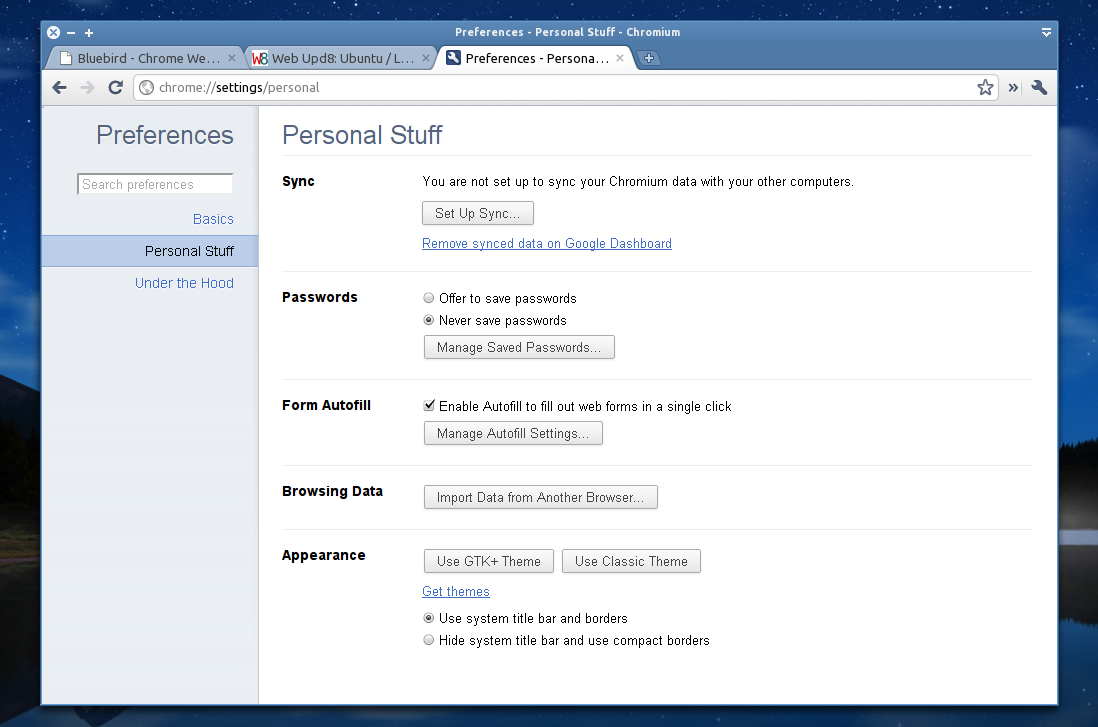Open a new tab with plus button
The height and width of the screenshot is (727, 1098).
click(648, 58)
